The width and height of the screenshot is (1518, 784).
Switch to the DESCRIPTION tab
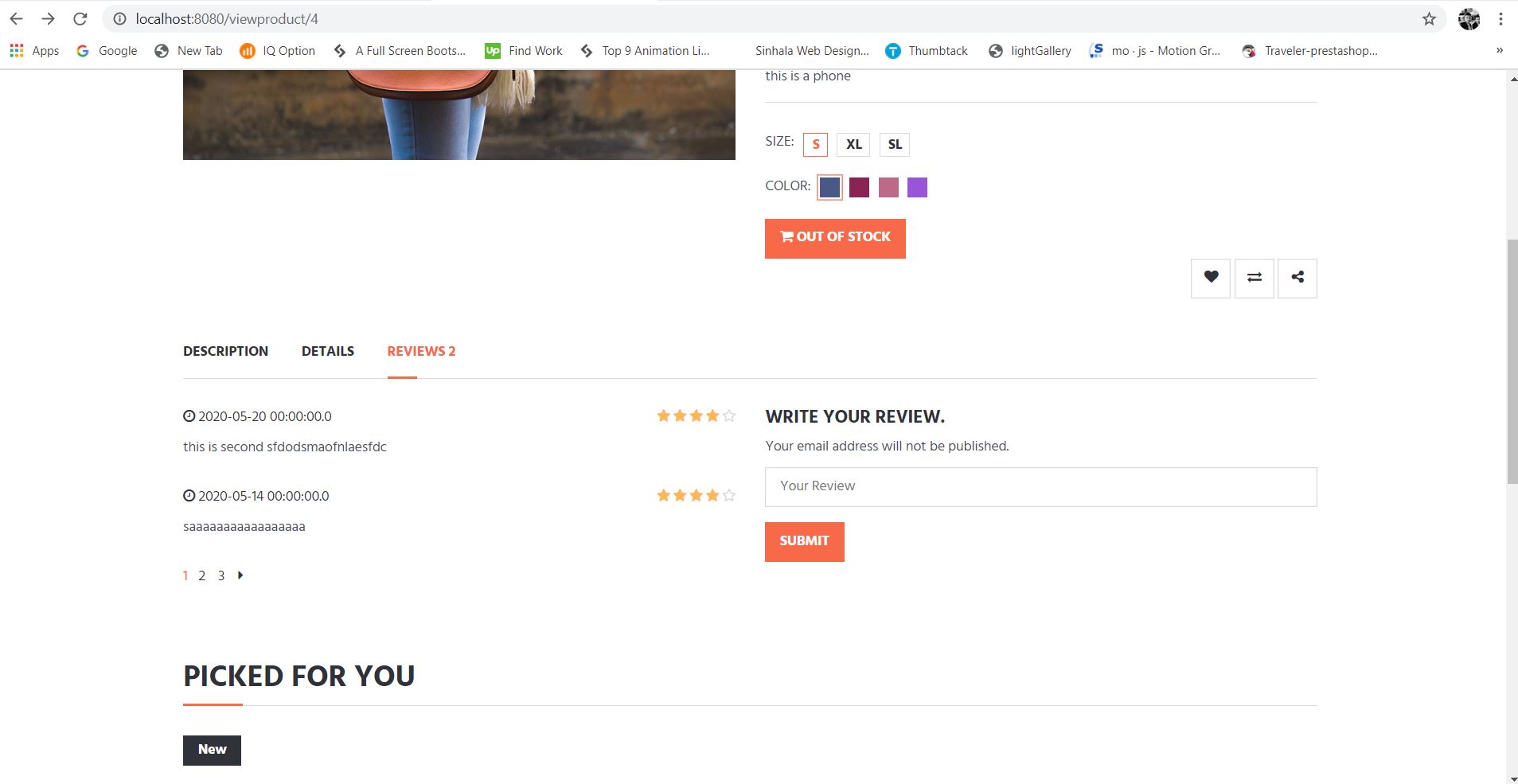tap(225, 352)
